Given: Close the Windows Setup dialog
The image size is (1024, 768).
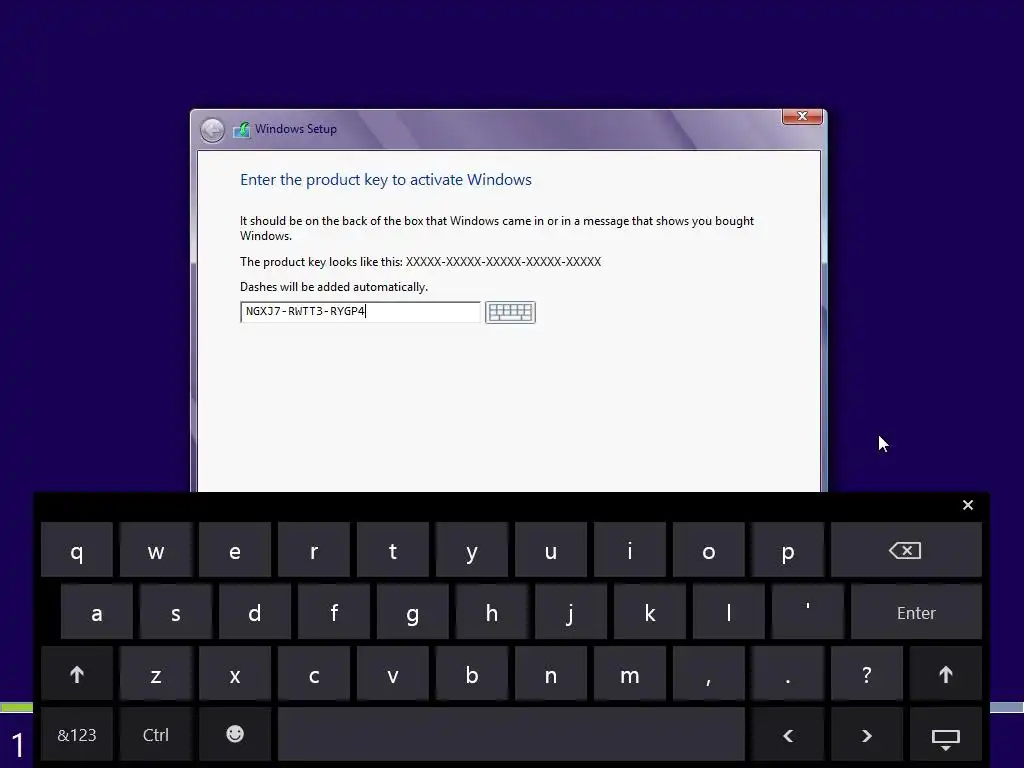Looking at the screenshot, I should point(802,116).
